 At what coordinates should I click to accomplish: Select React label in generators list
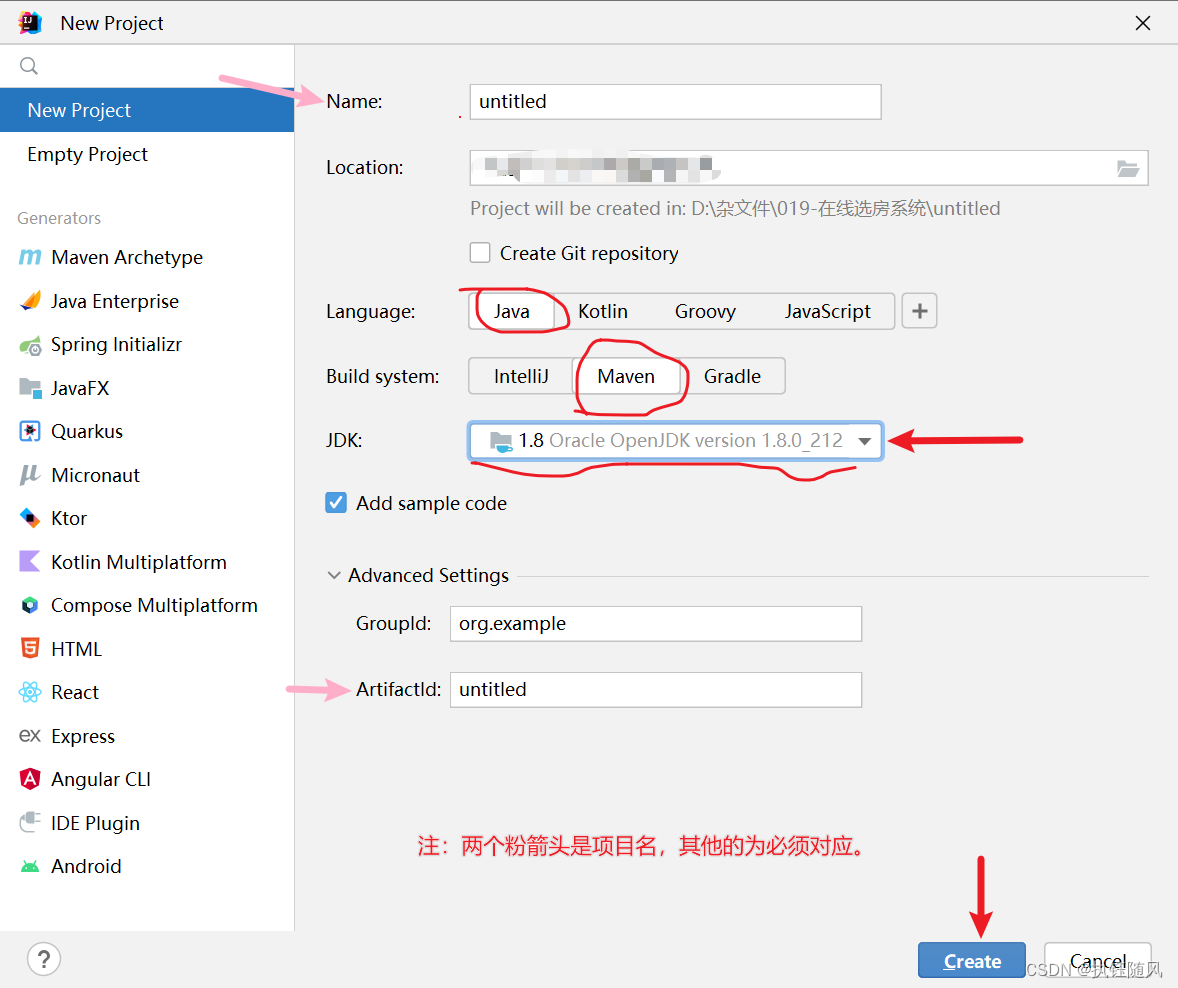(74, 692)
